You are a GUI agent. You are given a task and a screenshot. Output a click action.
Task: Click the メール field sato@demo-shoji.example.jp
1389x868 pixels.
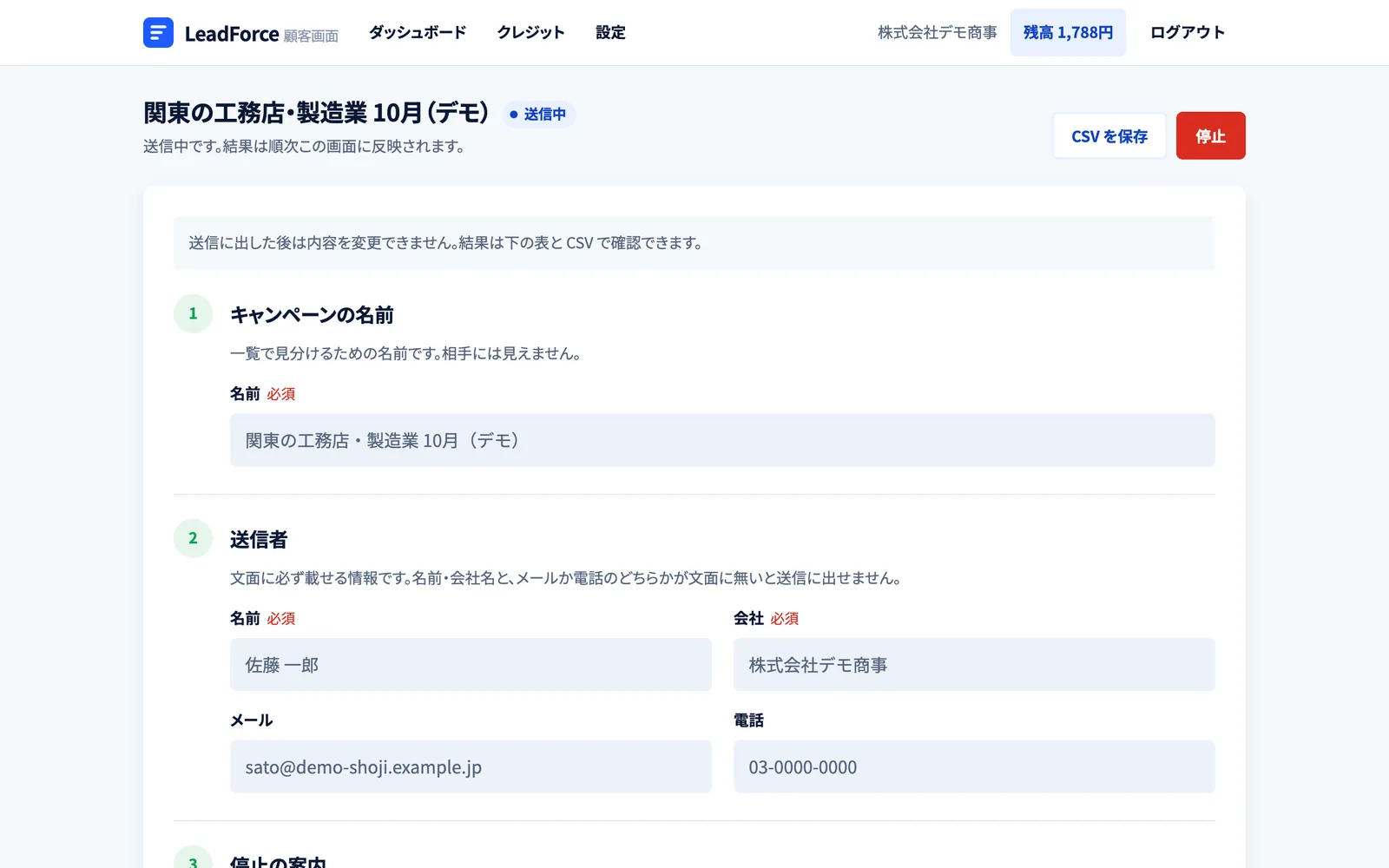(471, 766)
